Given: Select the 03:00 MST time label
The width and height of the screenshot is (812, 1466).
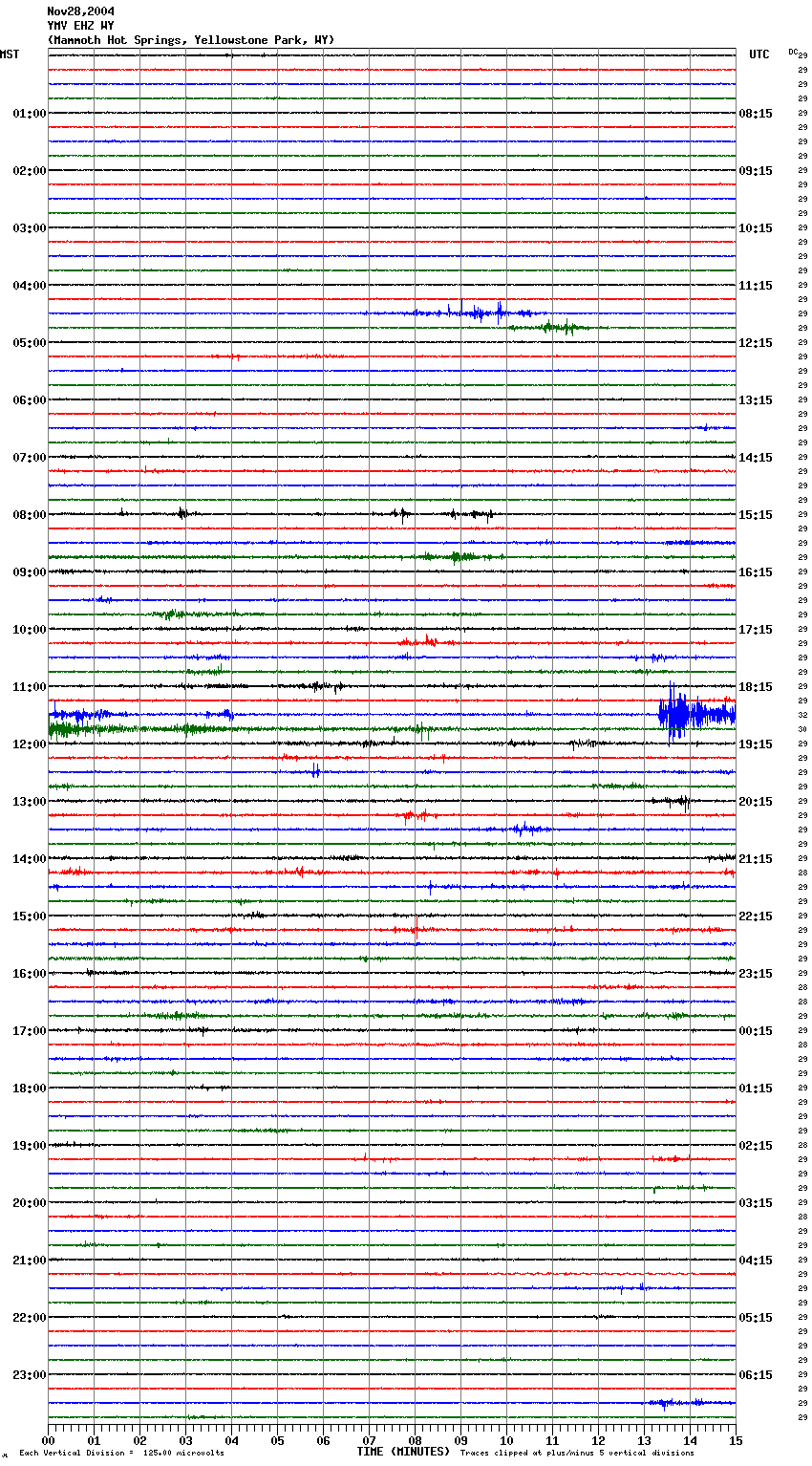Looking at the screenshot, I should click(x=30, y=228).
